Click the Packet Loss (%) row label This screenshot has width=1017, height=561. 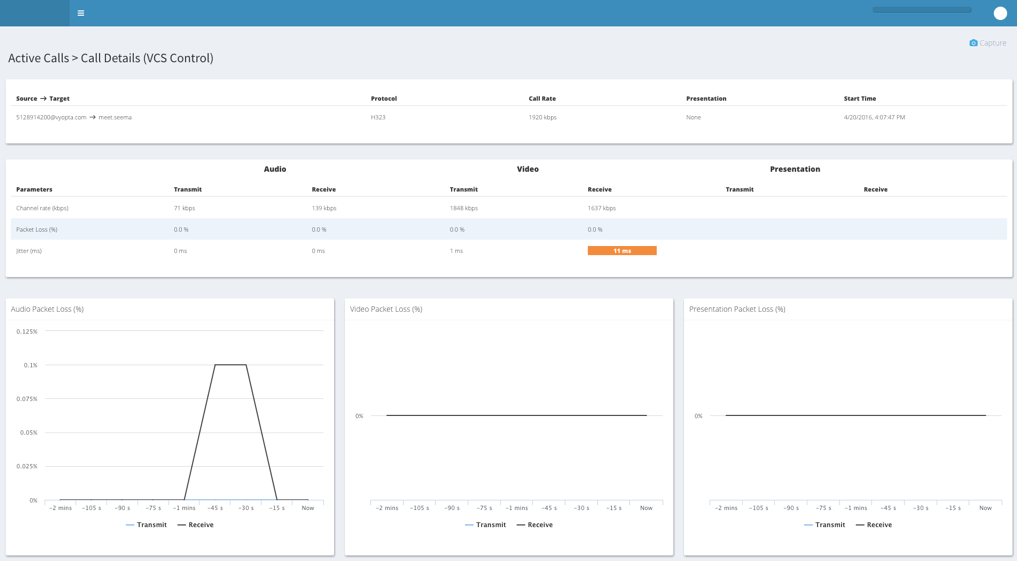36,230
